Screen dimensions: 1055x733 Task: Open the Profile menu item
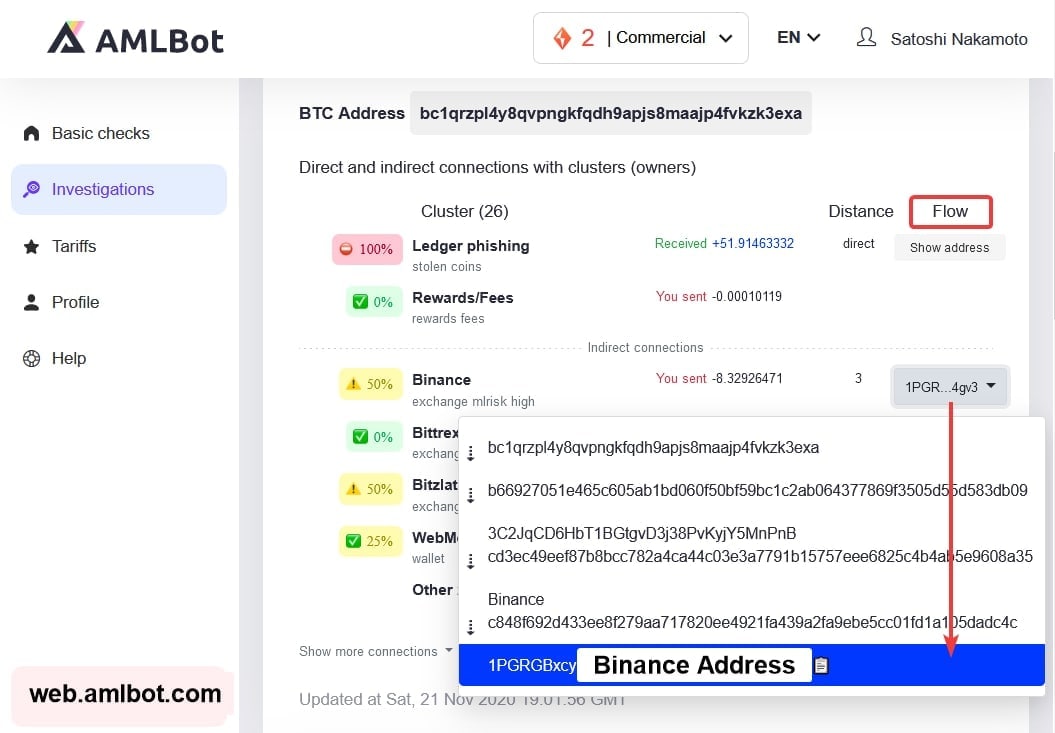75,302
